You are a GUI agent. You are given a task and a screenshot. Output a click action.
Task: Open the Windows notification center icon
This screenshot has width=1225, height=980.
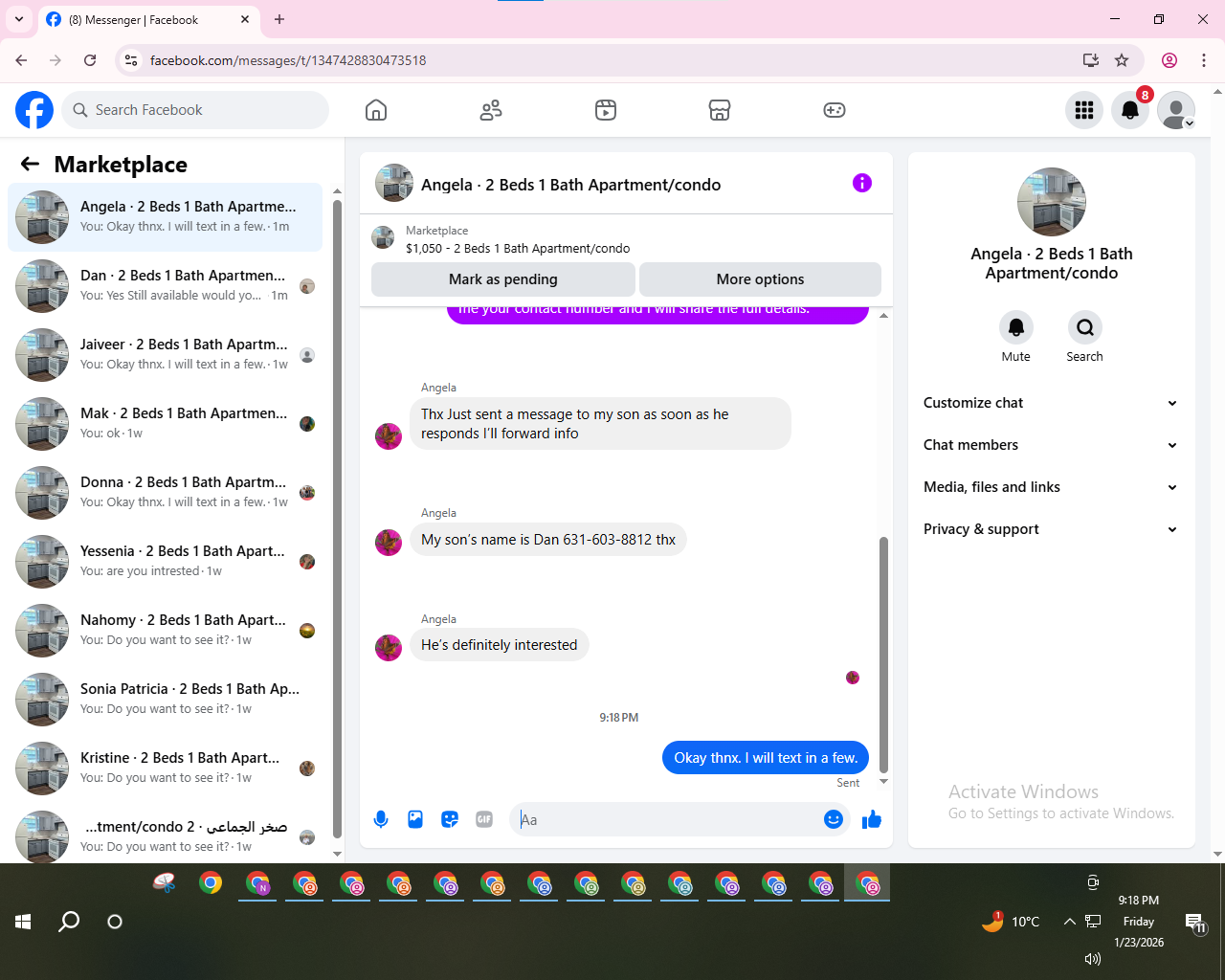pos(1196,923)
